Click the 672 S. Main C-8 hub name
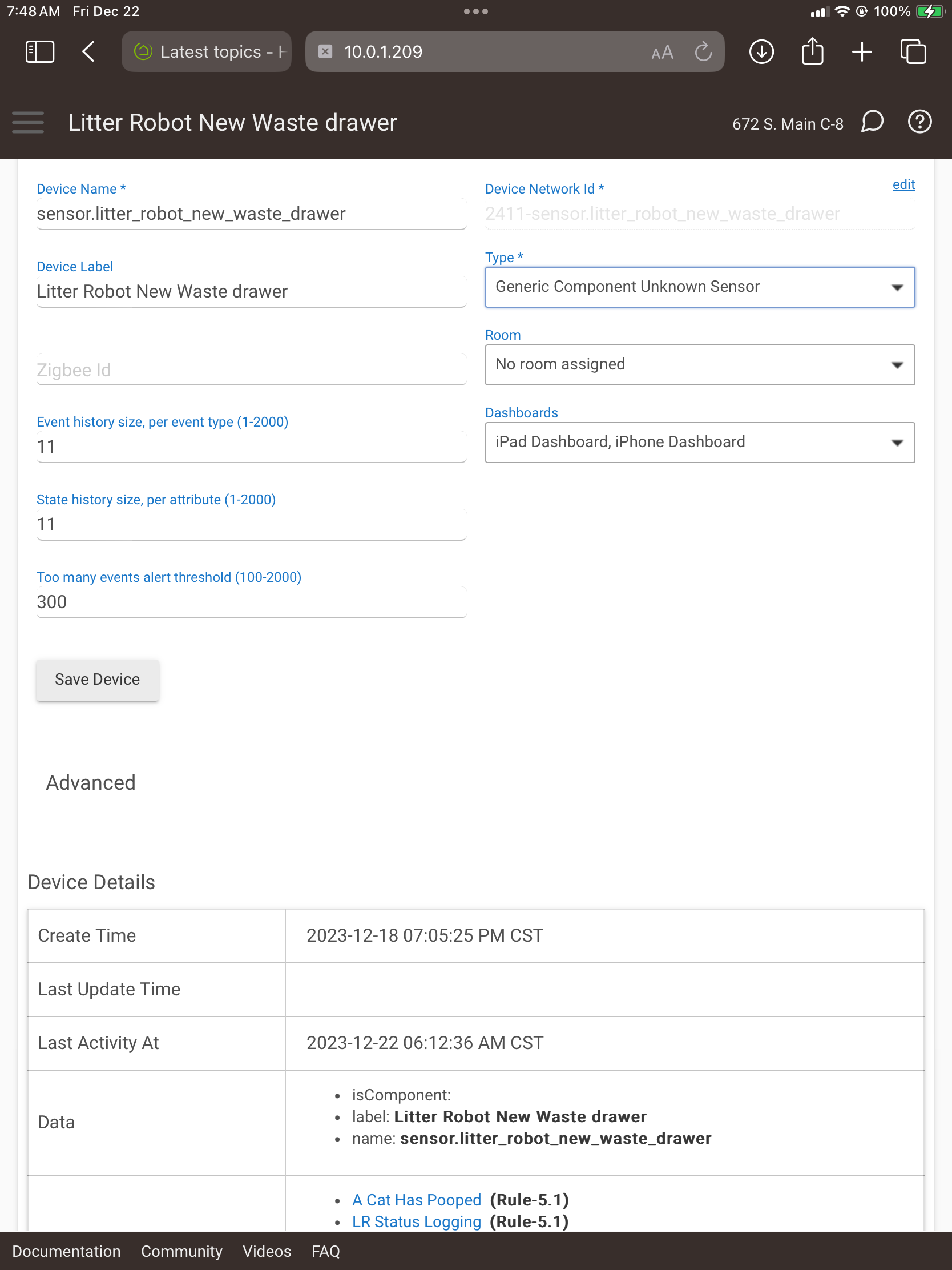The image size is (952, 1270). [787, 124]
